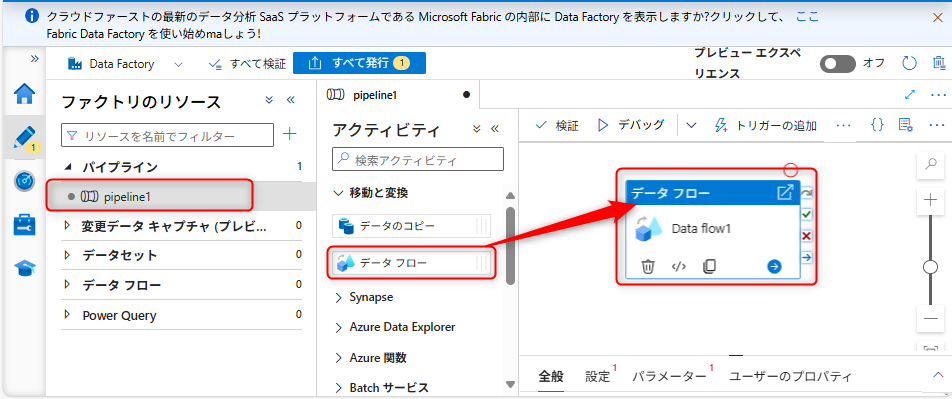Click the green success checkmark connector
952x399 pixels.
coord(807,214)
